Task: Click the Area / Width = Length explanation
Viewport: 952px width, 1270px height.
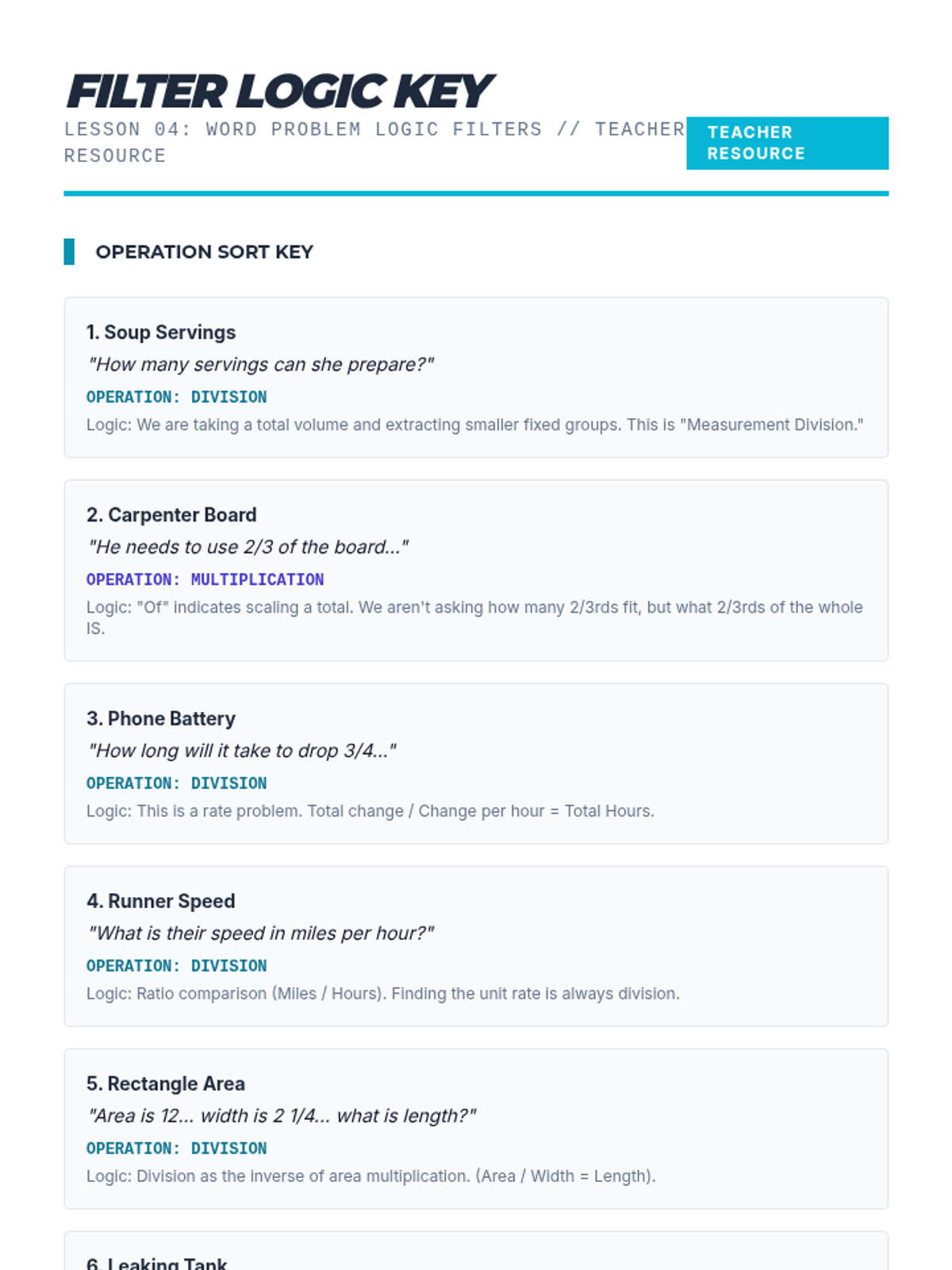Action: (371, 1176)
